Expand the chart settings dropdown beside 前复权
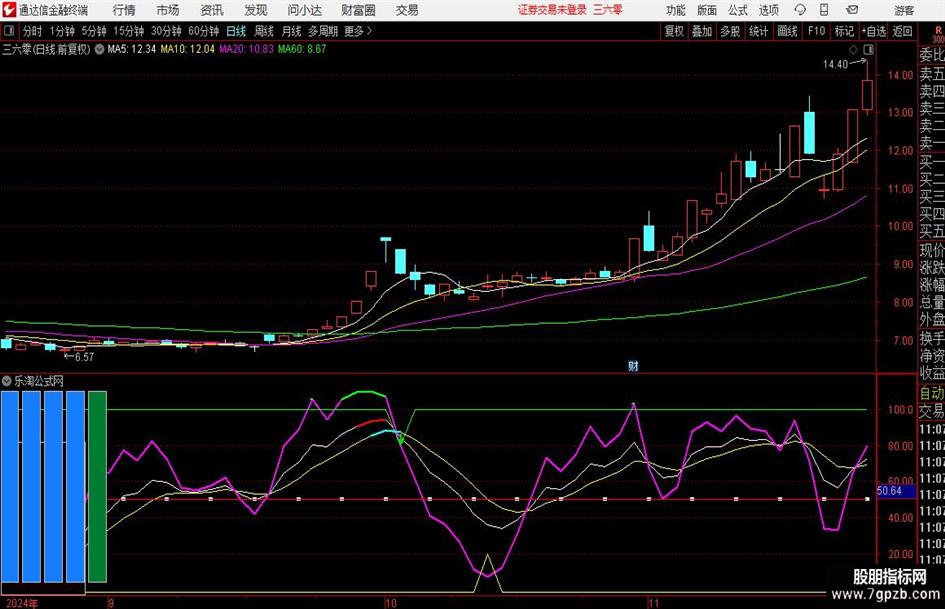Screen dimensions: 945x609 click(x=99, y=49)
